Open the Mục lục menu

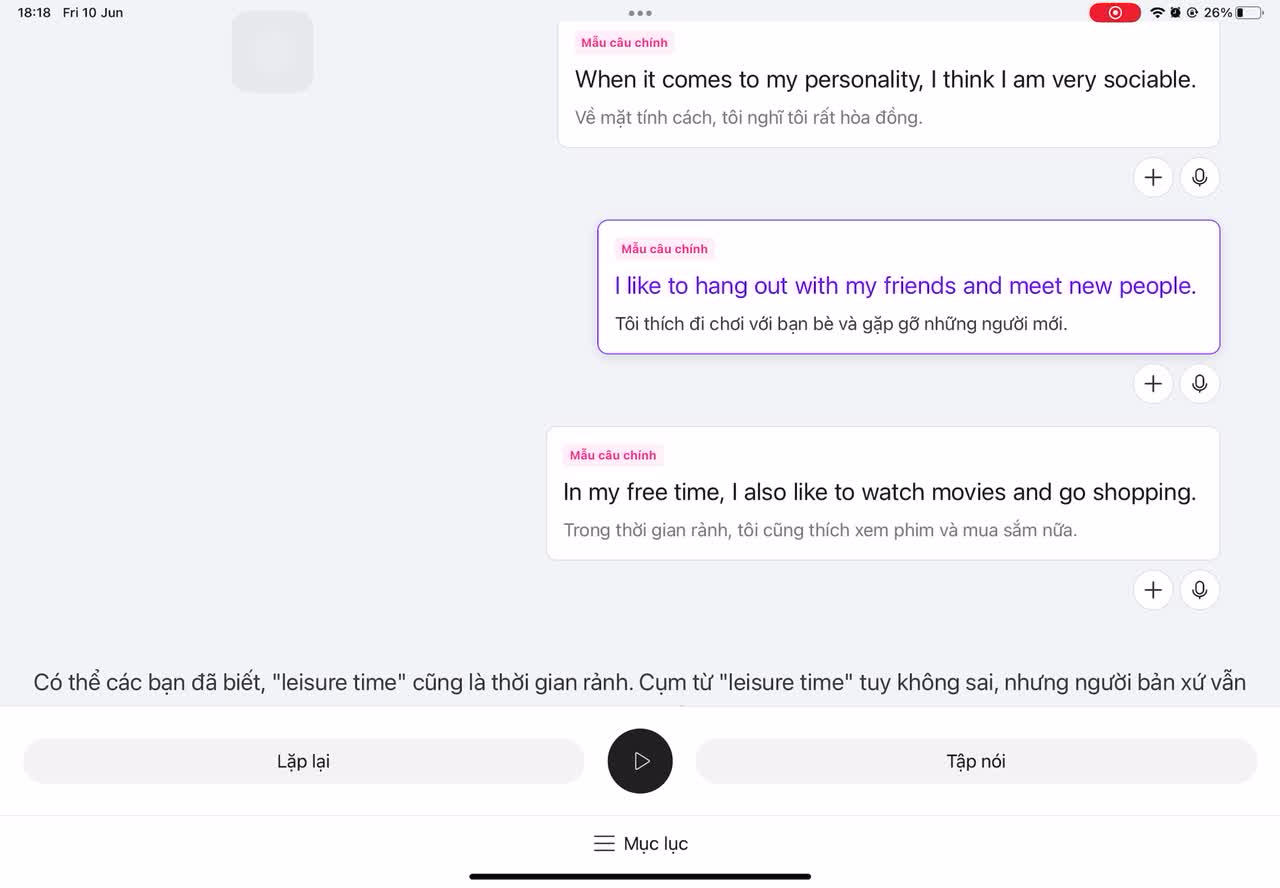click(640, 844)
